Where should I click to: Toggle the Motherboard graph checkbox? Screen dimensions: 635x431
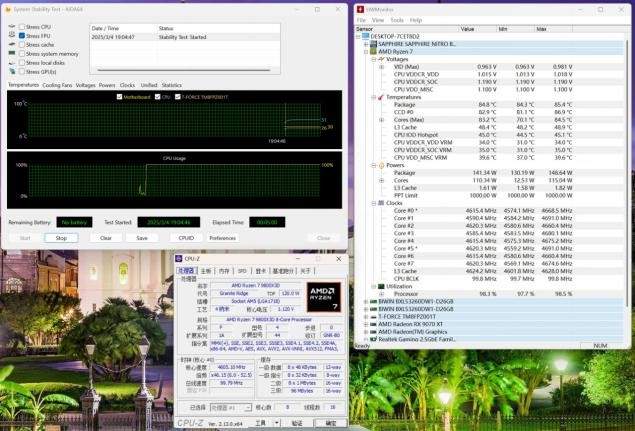point(119,97)
